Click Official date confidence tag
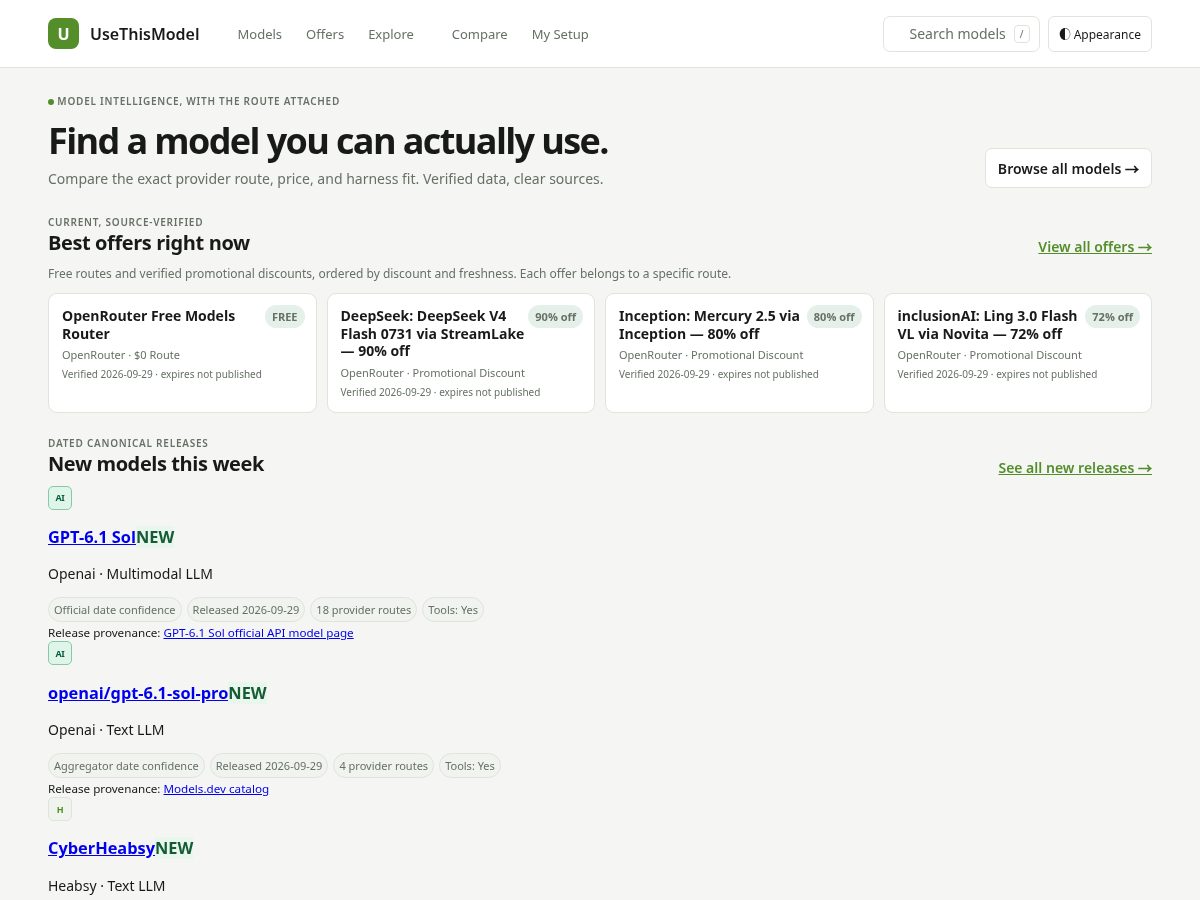The height and width of the screenshot is (900, 1200). (x=115, y=610)
